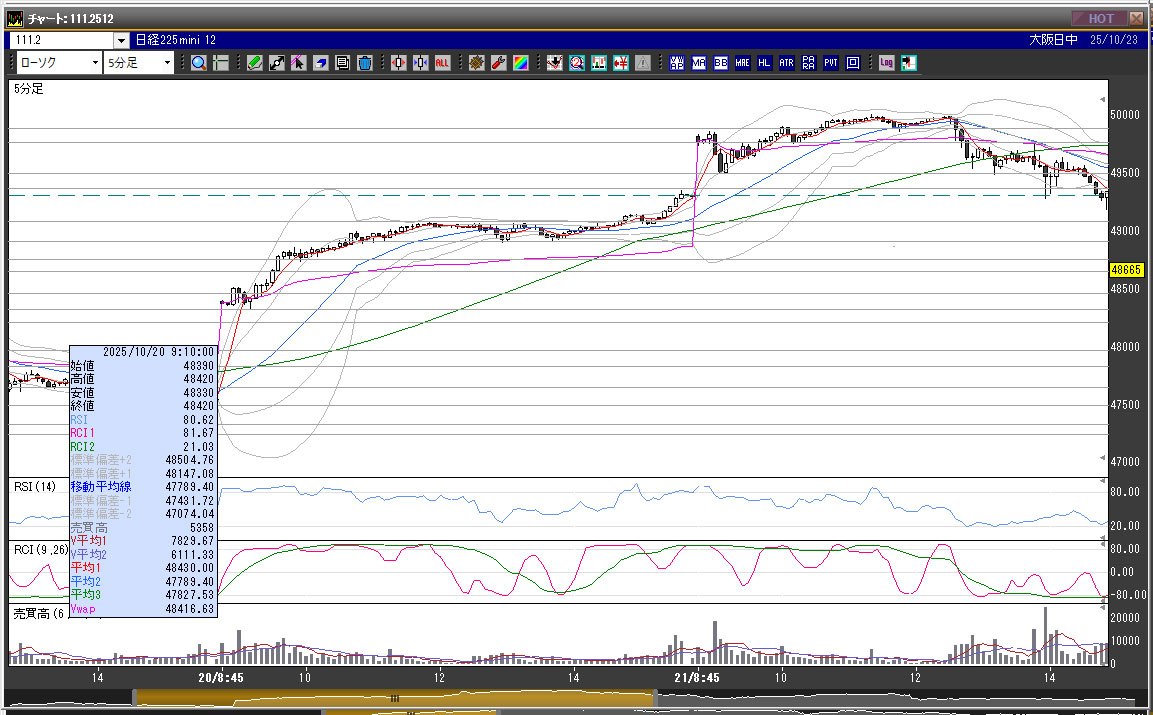1153x715 pixels.
Task: Click the yellow 48665 current price label
Action: pyautogui.click(x=1126, y=270)
